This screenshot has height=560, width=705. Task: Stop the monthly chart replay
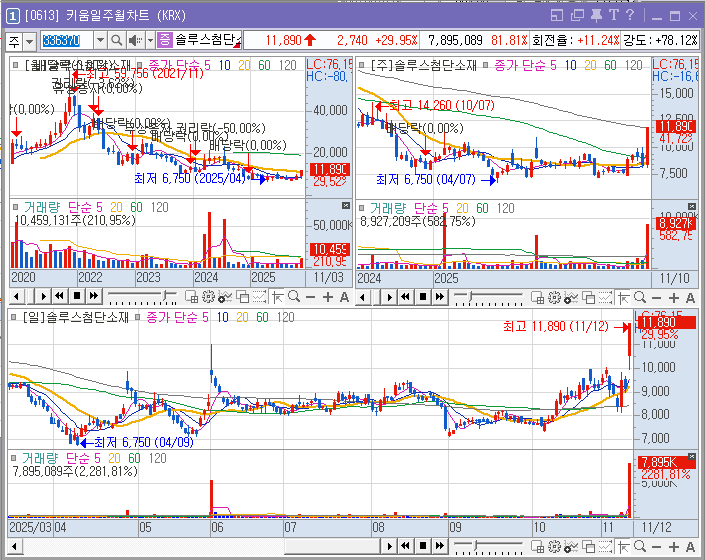tap(77, 296)
